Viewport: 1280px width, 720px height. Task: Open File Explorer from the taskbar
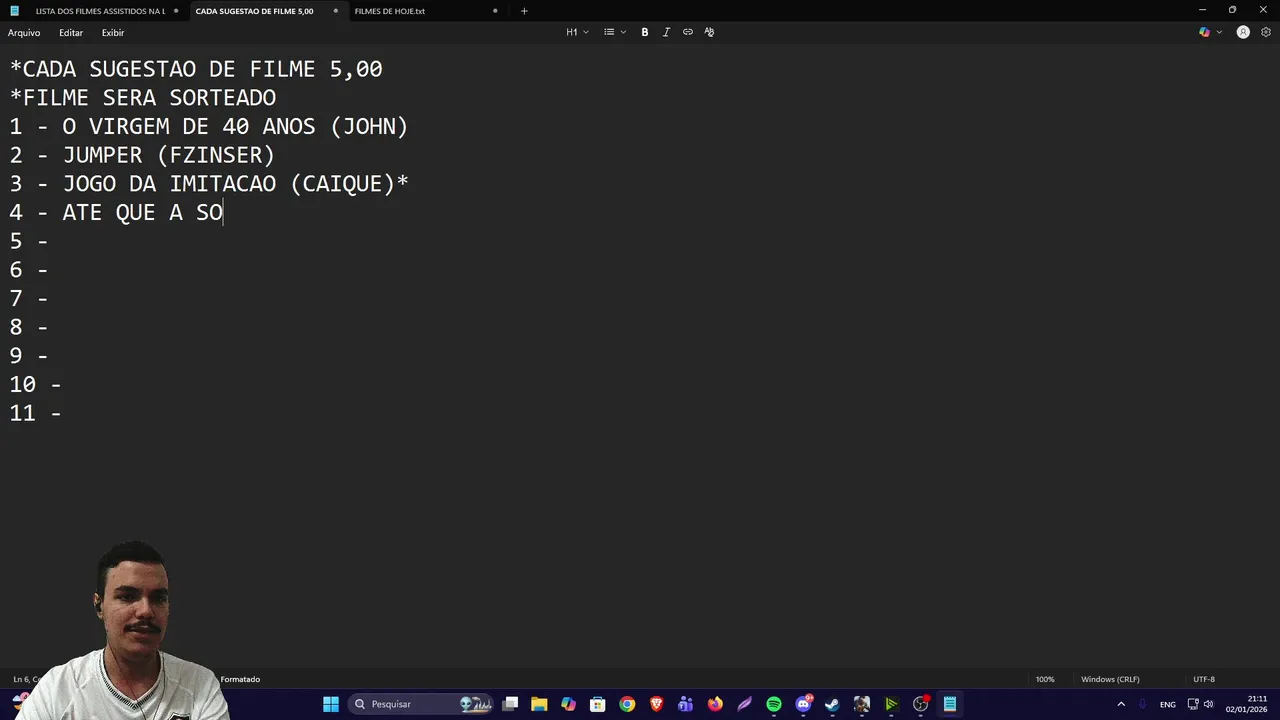pyautogui.click(x=539, y=704)
